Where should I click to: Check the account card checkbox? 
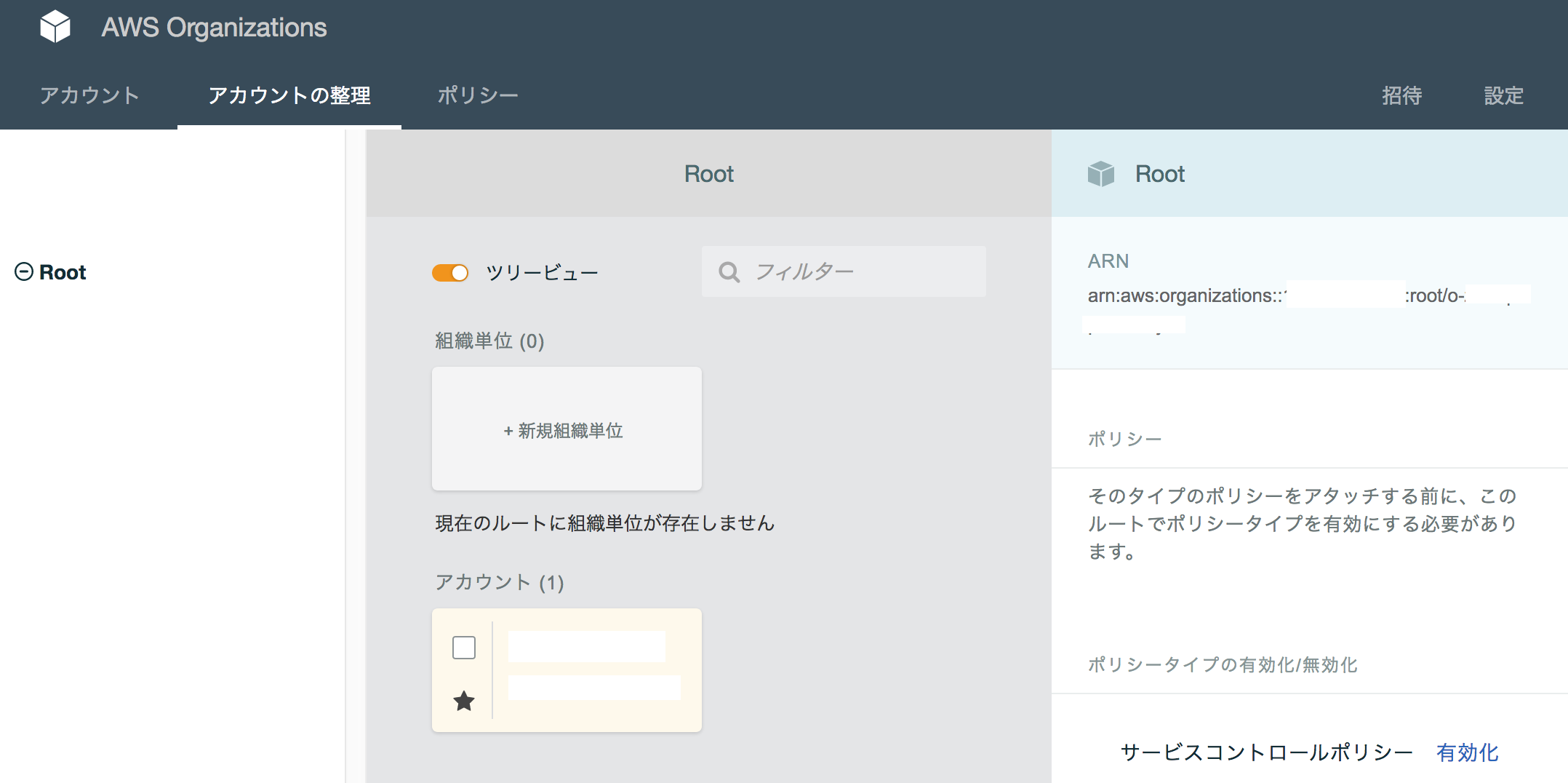tap(464, 647)
